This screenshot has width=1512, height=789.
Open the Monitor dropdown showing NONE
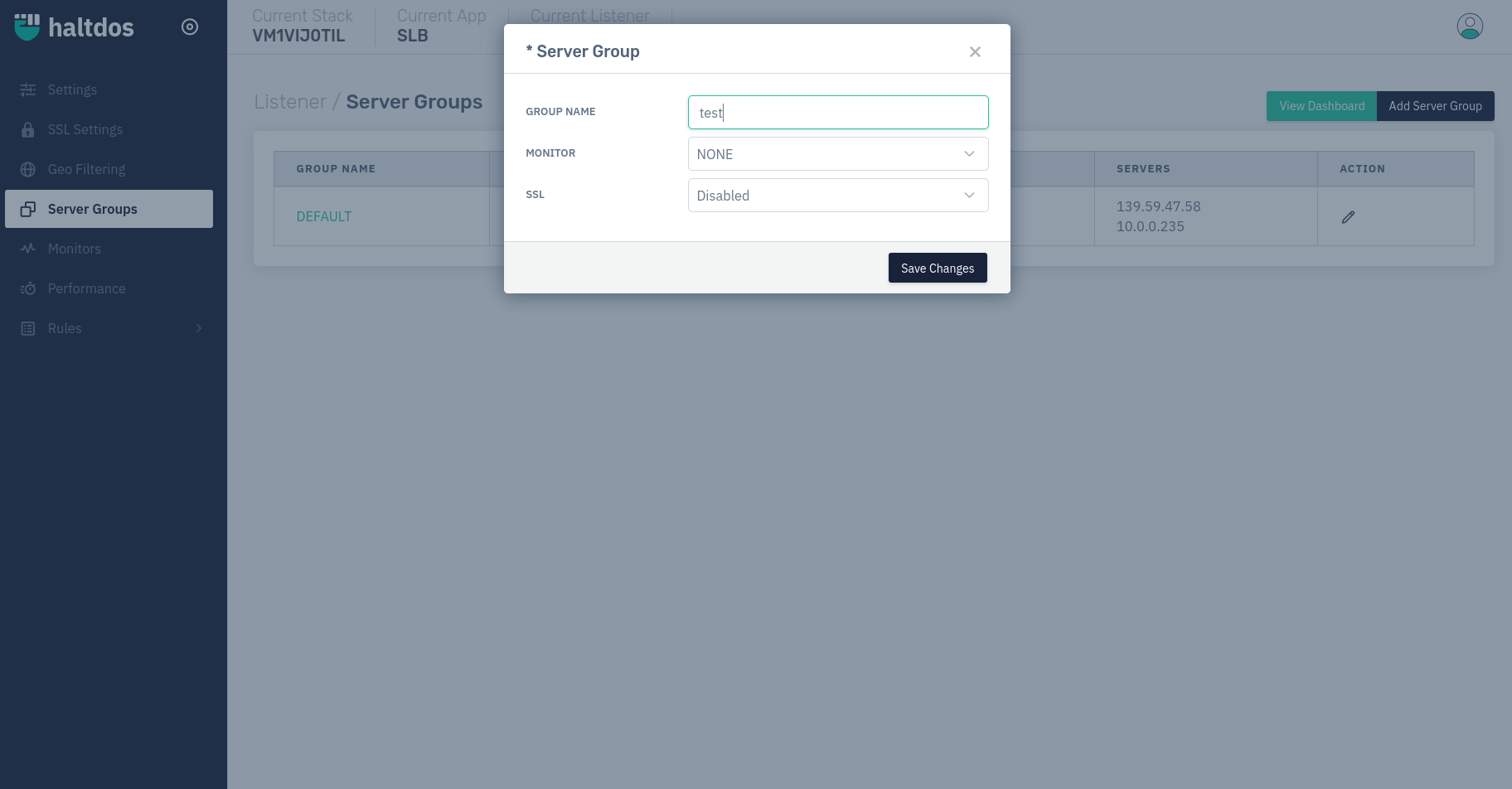tap(838, 154)
